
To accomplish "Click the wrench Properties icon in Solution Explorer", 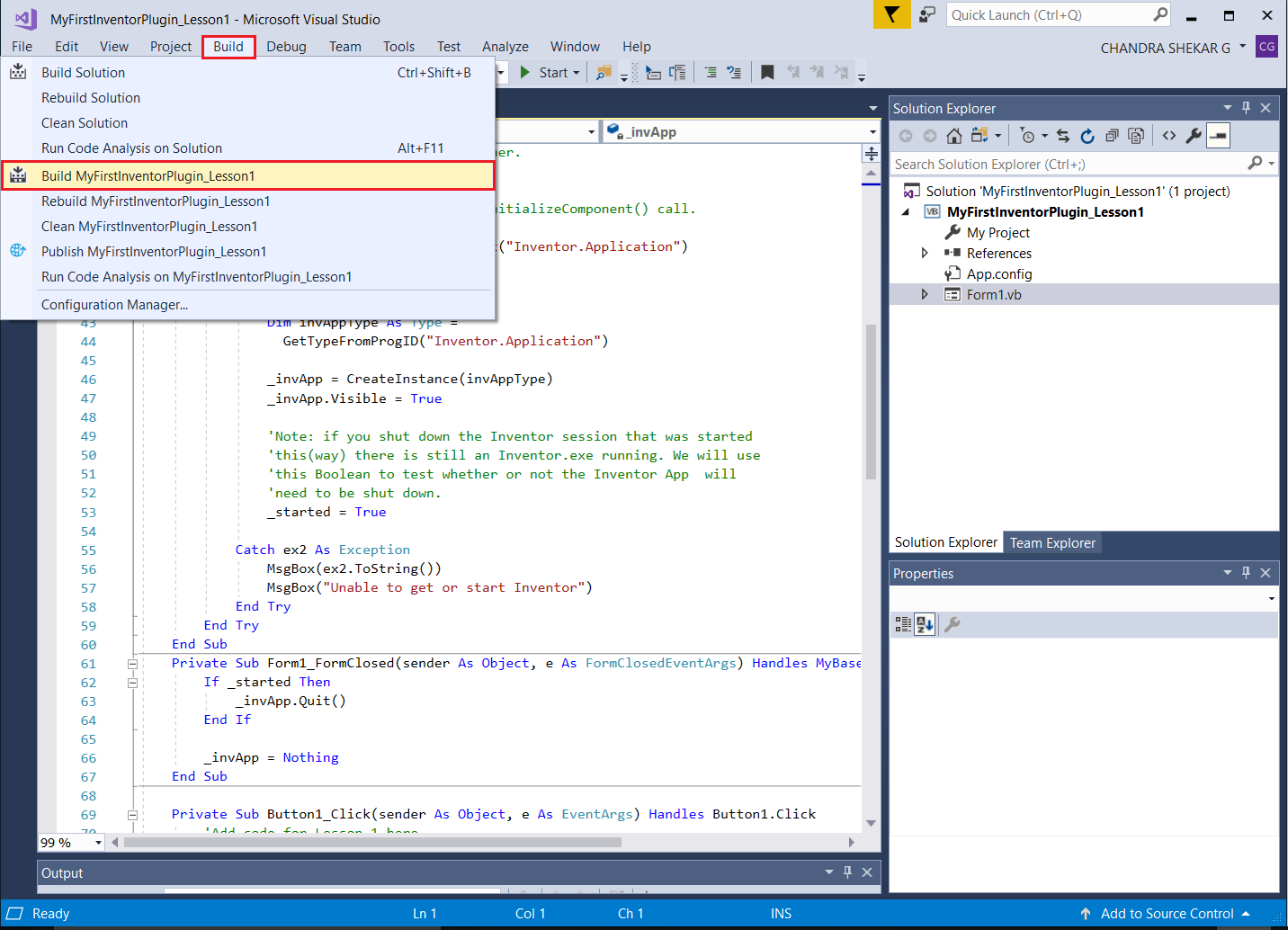I will click(x=1194, y=136).
